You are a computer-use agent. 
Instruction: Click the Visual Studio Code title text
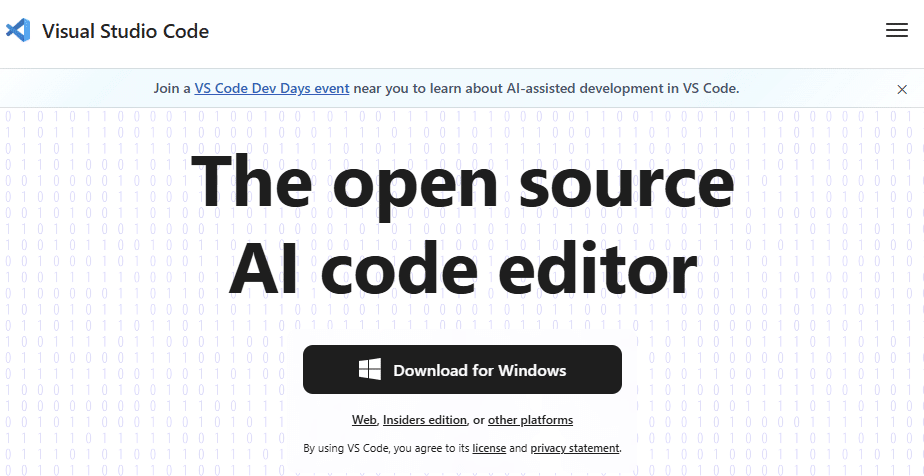[x=126, y=31]
